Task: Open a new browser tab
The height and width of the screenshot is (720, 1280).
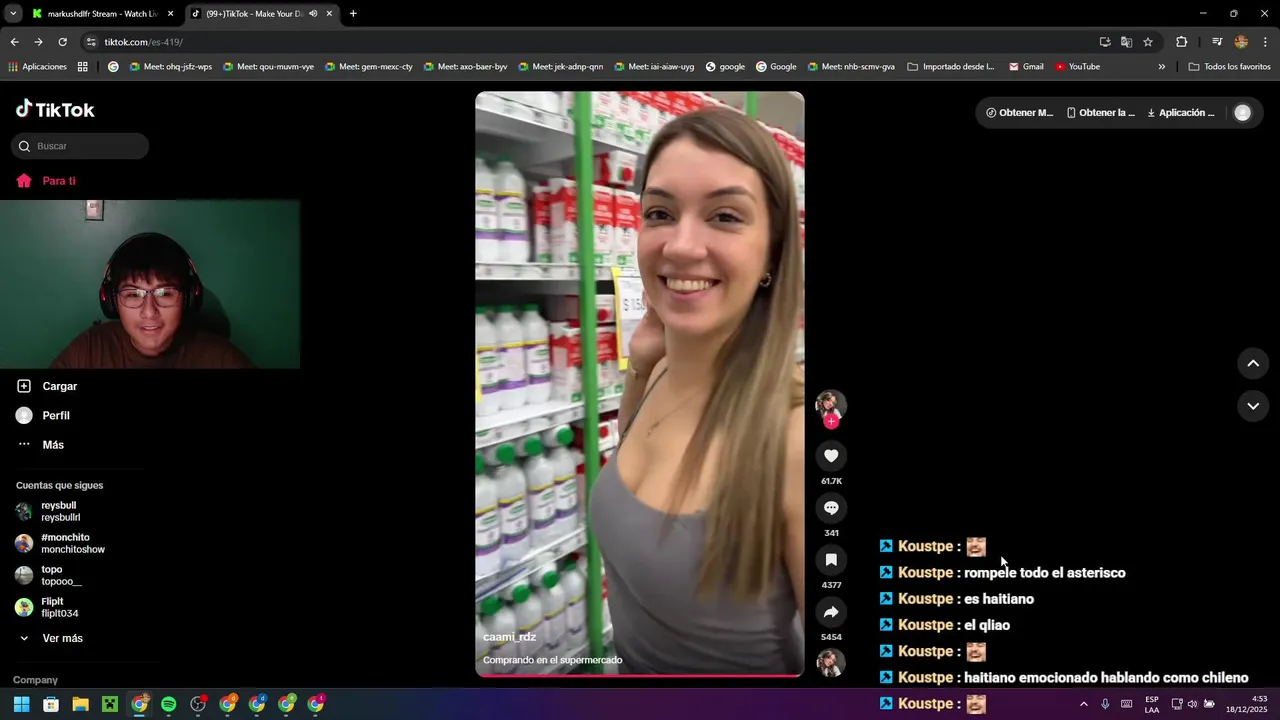Action: (353, 14)
